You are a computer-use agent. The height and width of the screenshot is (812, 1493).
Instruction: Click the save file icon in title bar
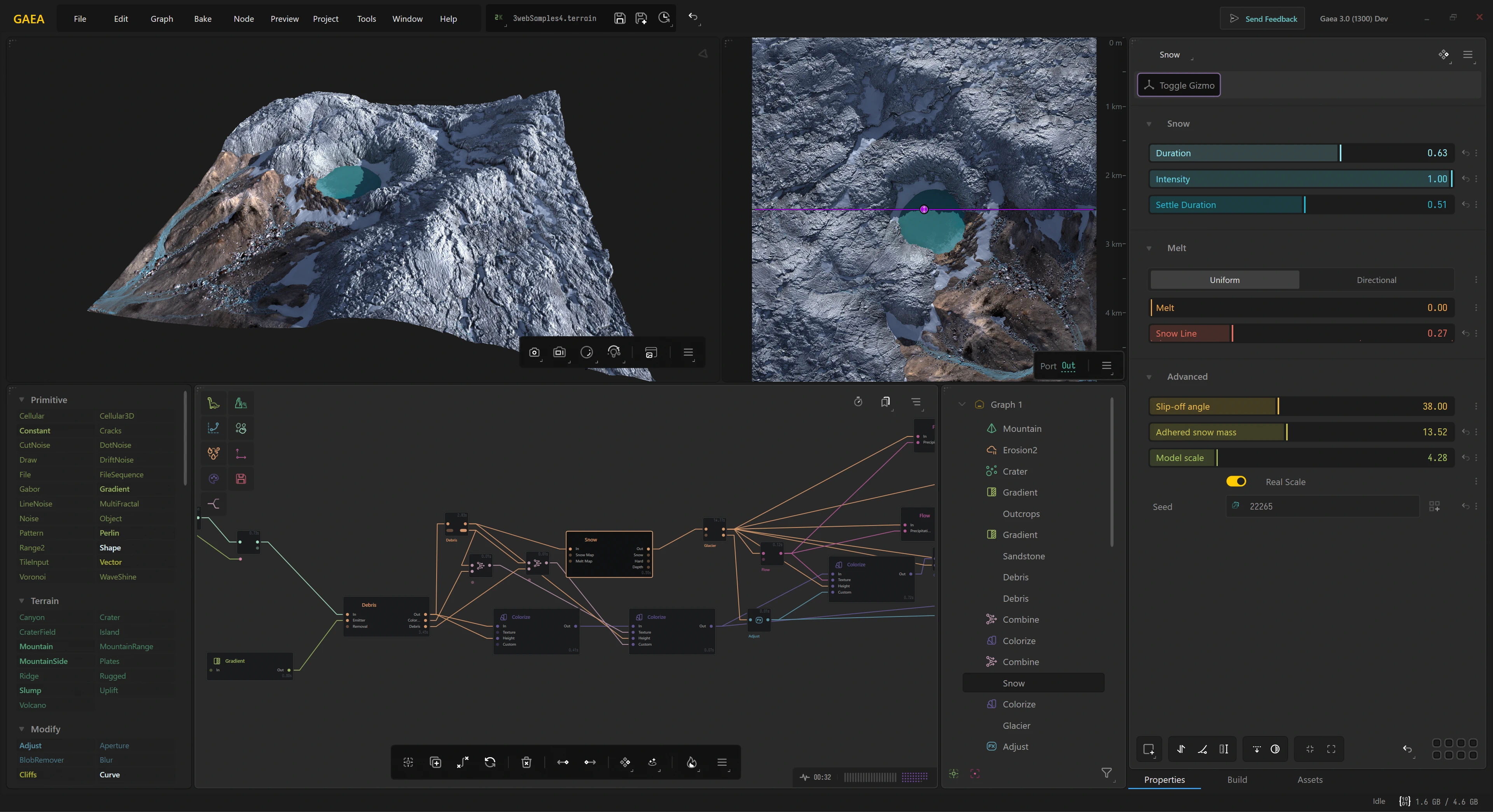tap(620, 19)
